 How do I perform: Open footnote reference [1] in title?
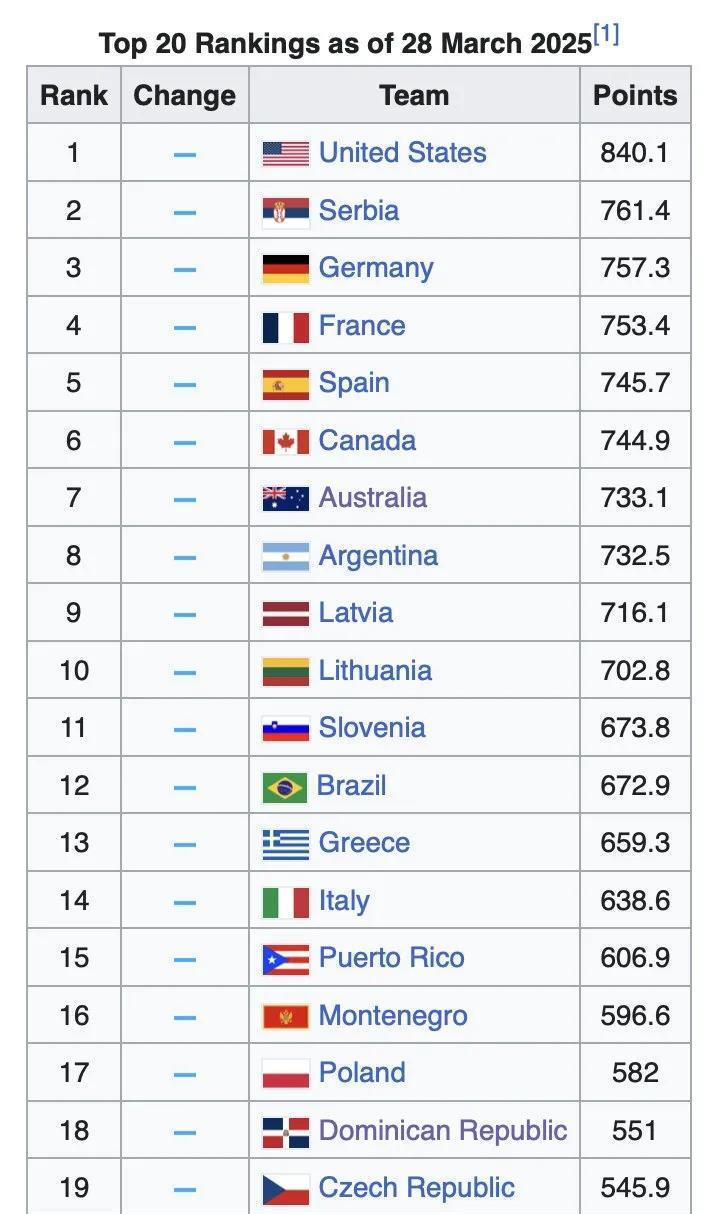606,36
